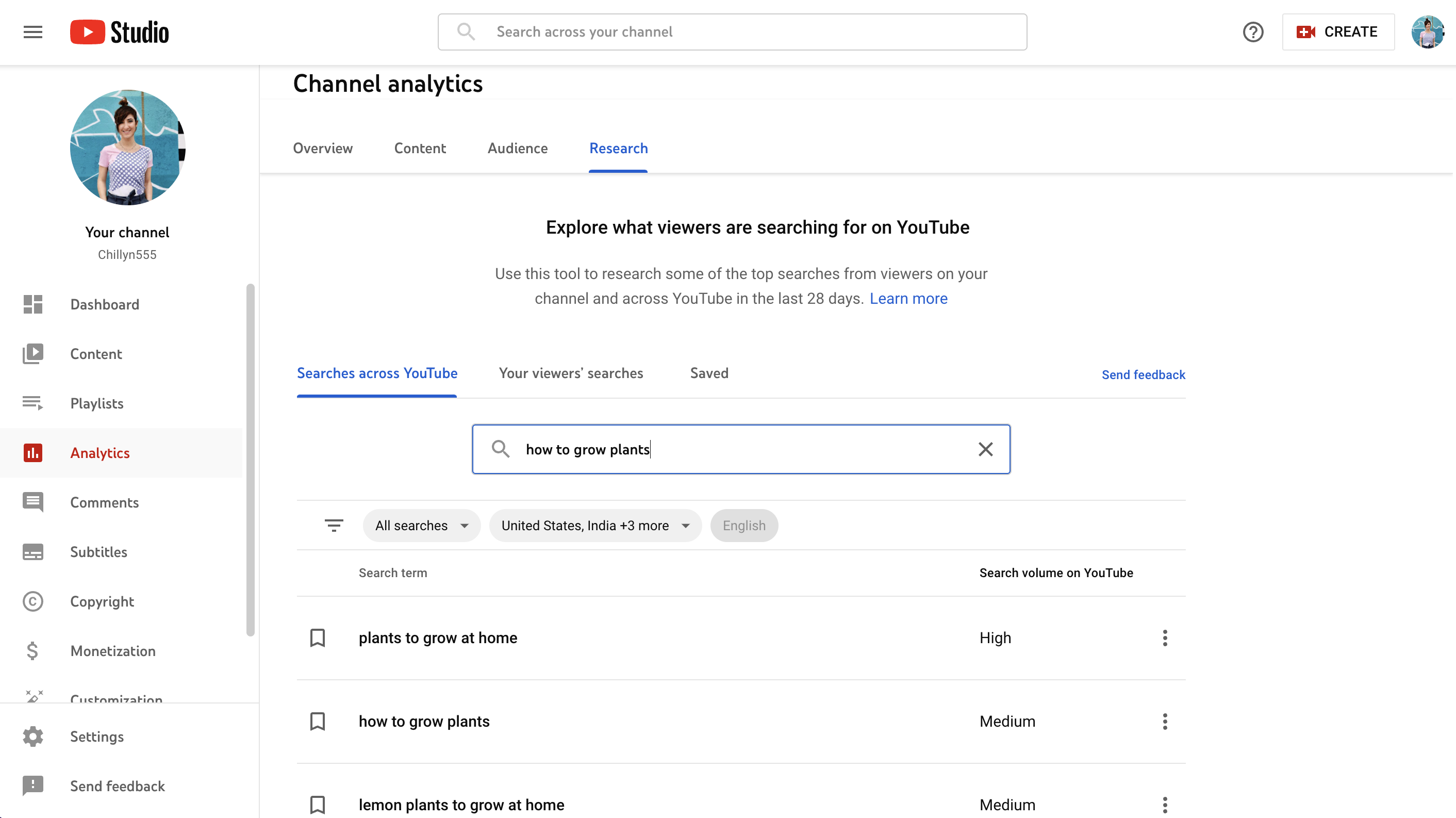This screenshot has height=818, width=1456.
Task: Open the United States, India +3 more dropdown
Action: pos(595,526)
